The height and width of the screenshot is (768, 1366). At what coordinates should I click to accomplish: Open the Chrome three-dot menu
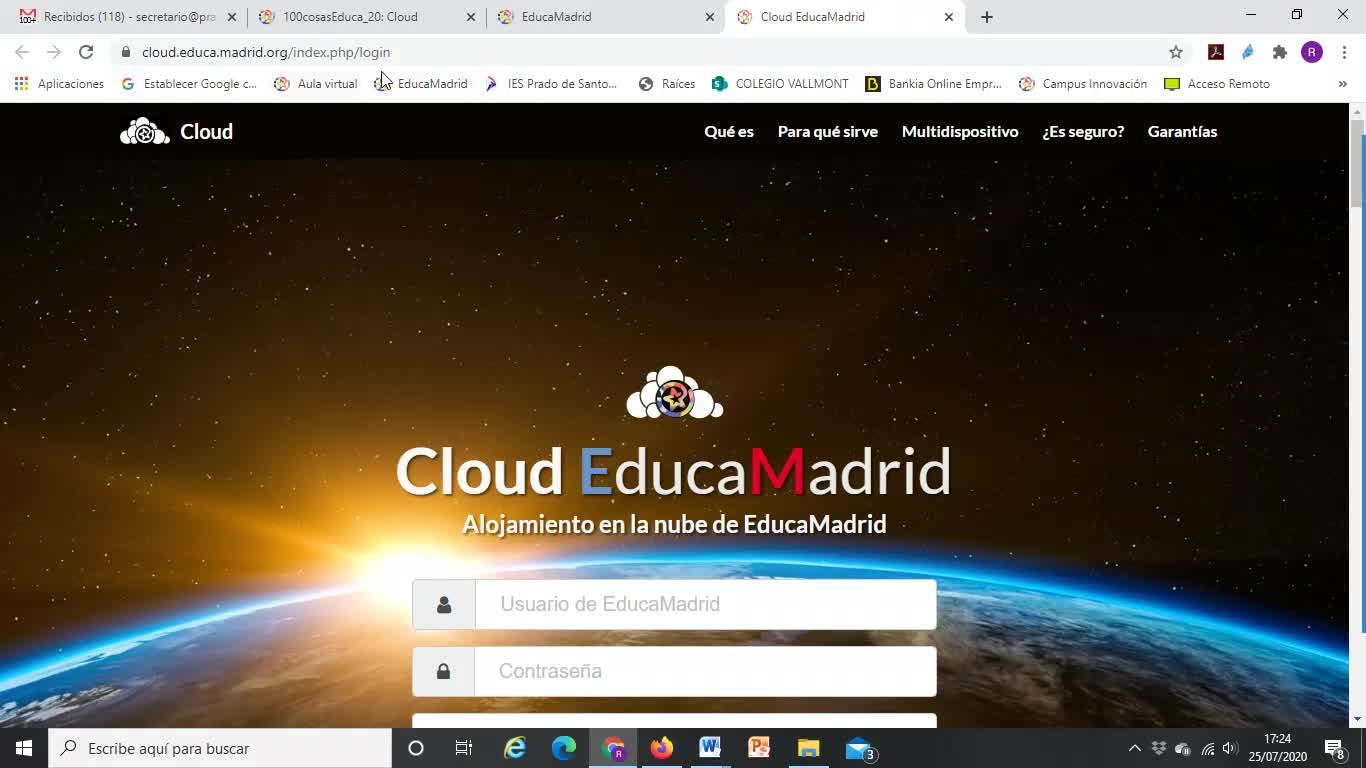(x=1344, y=52)
